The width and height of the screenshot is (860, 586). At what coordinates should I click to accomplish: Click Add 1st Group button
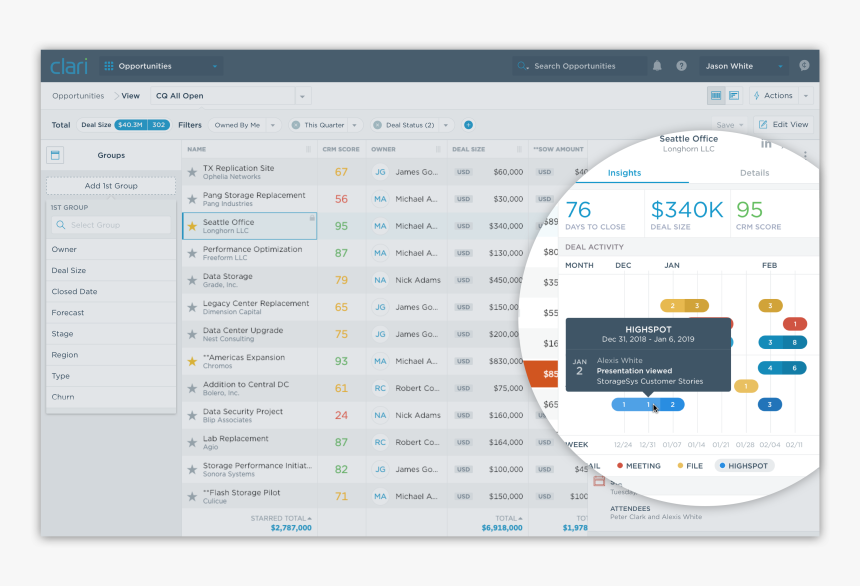pyautogui.click(x=111, y=186)
